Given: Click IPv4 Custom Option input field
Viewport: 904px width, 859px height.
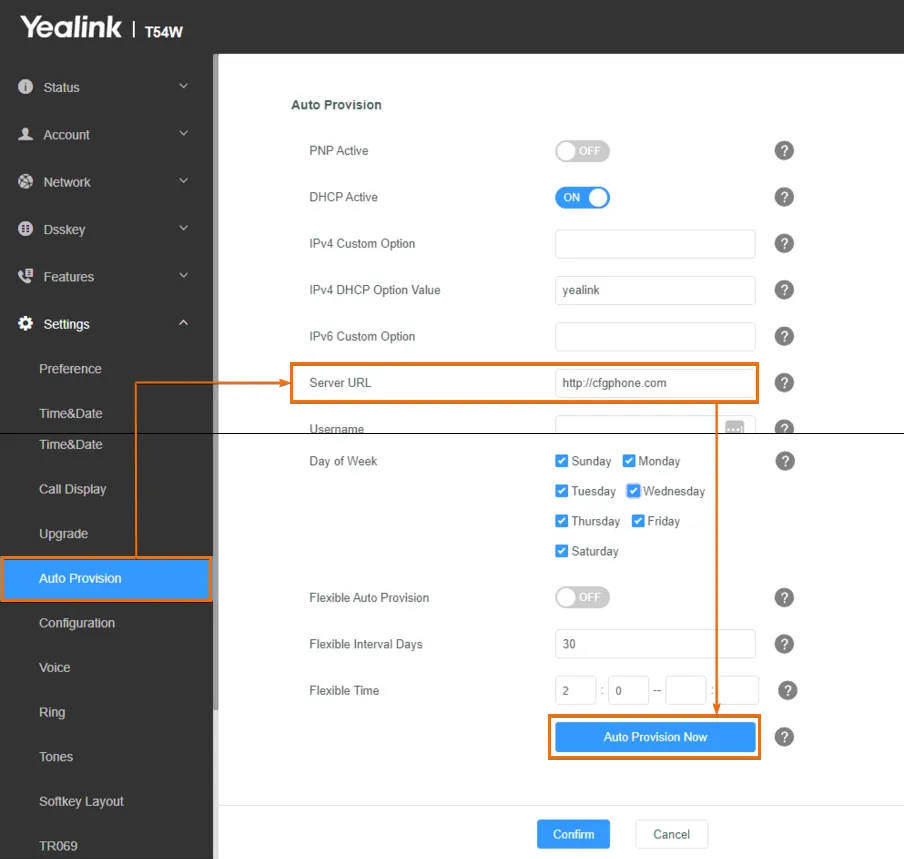Looking at the screenshot, I should [655, 243].
